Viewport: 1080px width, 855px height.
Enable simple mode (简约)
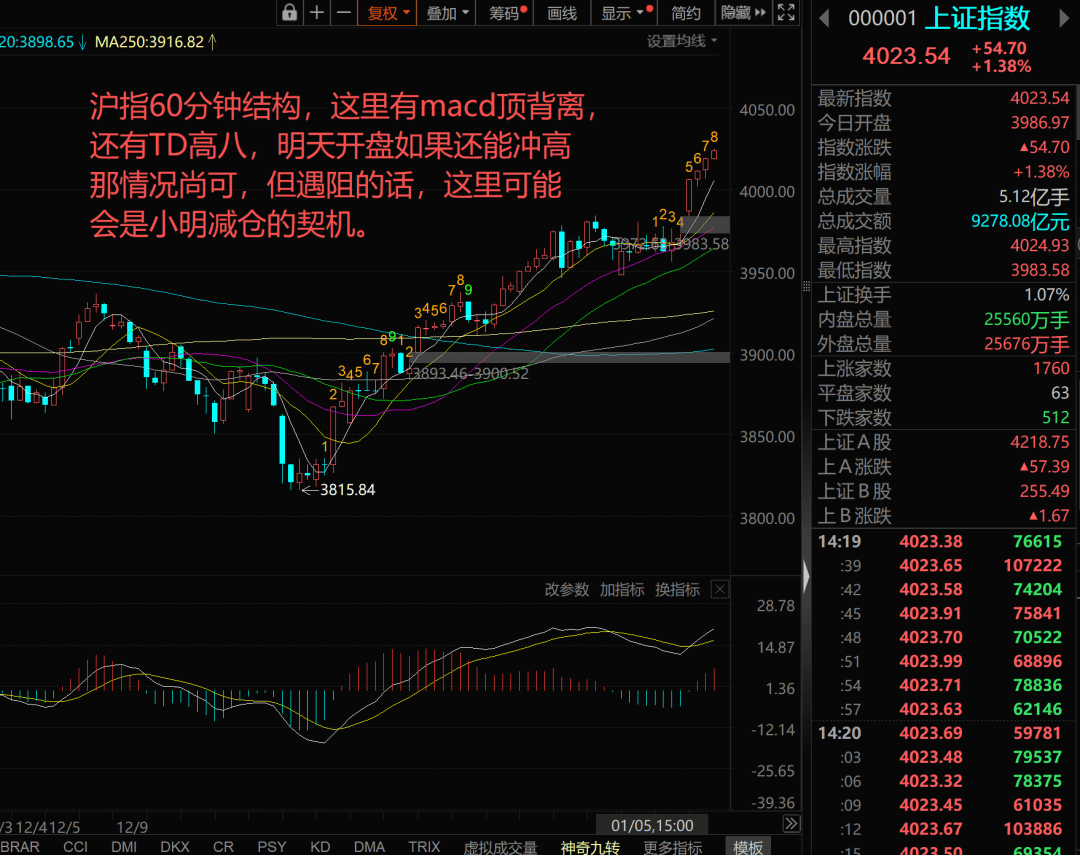coord(685,13)
